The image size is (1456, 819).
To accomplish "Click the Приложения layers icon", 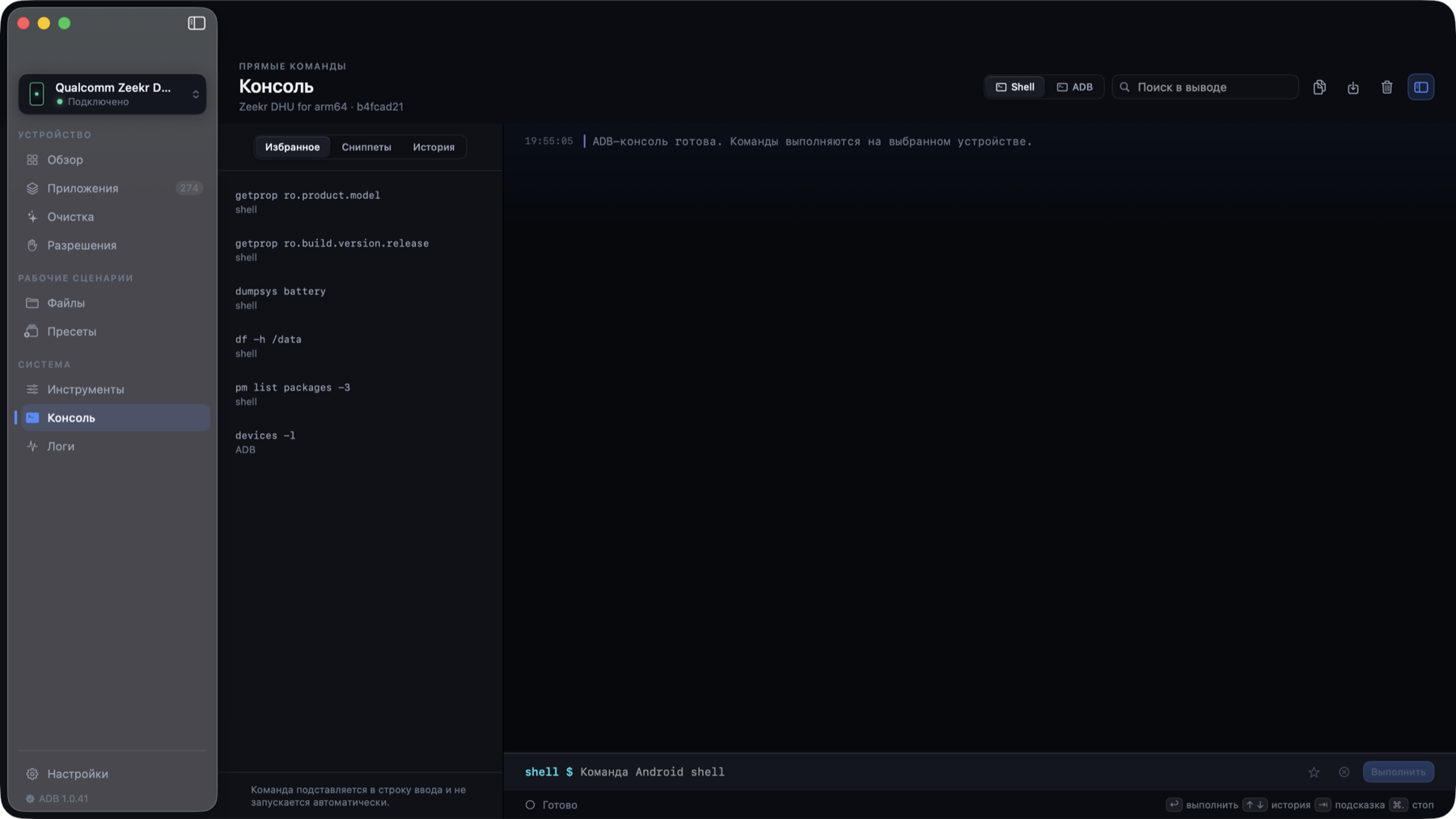I will tap(32, 188).
